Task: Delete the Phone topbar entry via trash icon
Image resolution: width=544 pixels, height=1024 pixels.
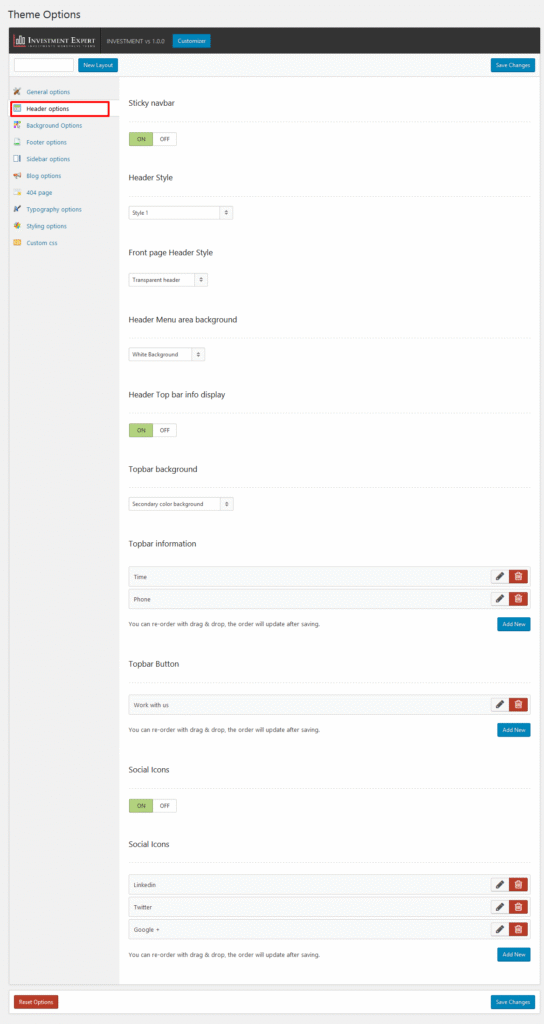Action: (518, 598)
